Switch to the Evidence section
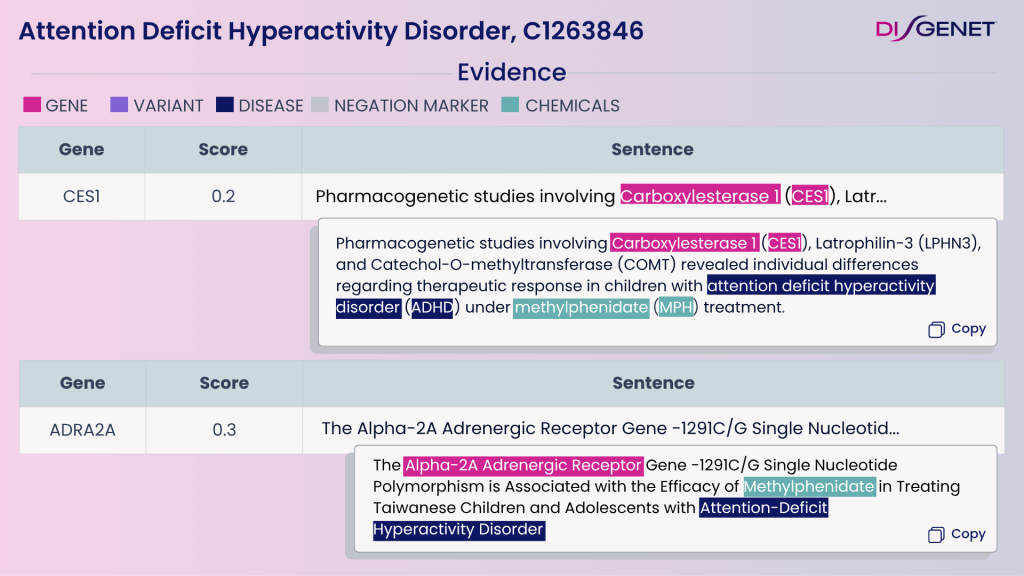Image resolution: width=1024 pixels, height=576 pixels. click(512, 72)
